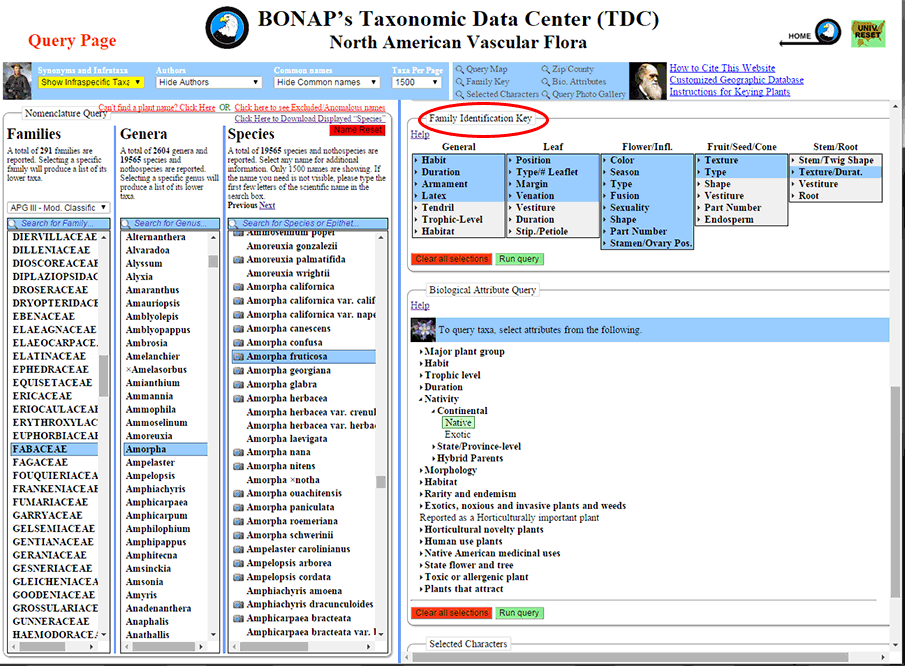
Task: Click the photo icon beside Ampelaster carolinianus
Action: tap(238, 549)
